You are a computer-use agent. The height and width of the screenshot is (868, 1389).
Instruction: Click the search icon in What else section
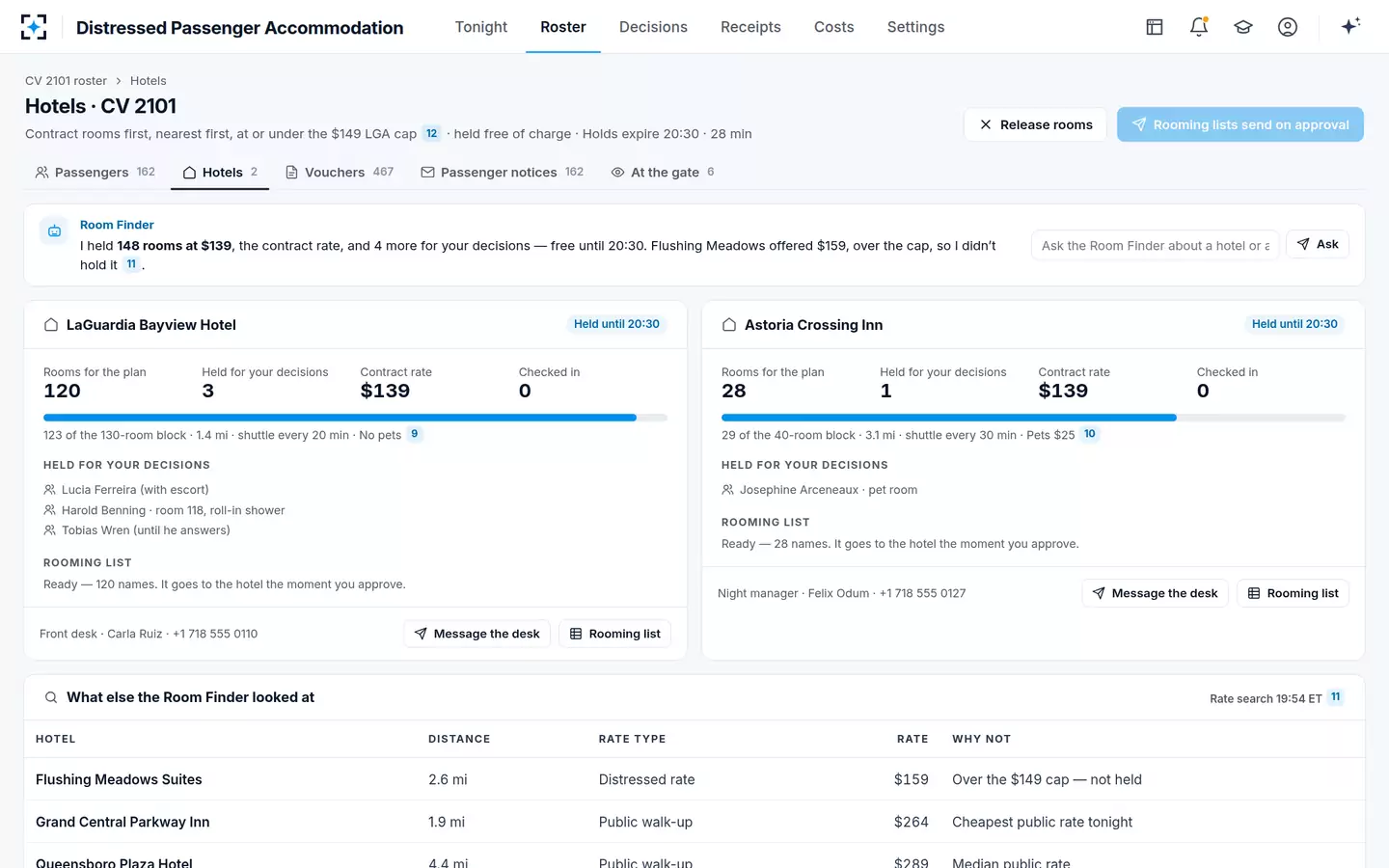[x=51, y=697]
